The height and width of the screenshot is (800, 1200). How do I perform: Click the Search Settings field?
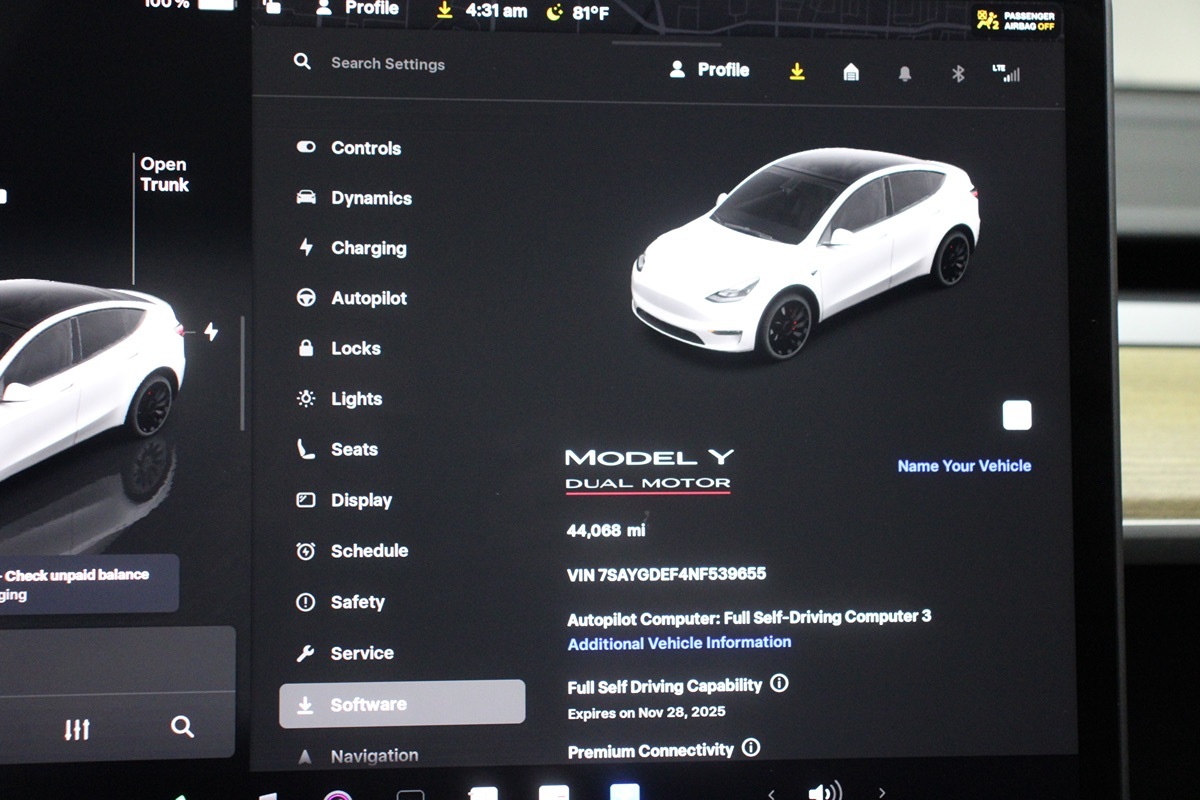tap(388, 64)
